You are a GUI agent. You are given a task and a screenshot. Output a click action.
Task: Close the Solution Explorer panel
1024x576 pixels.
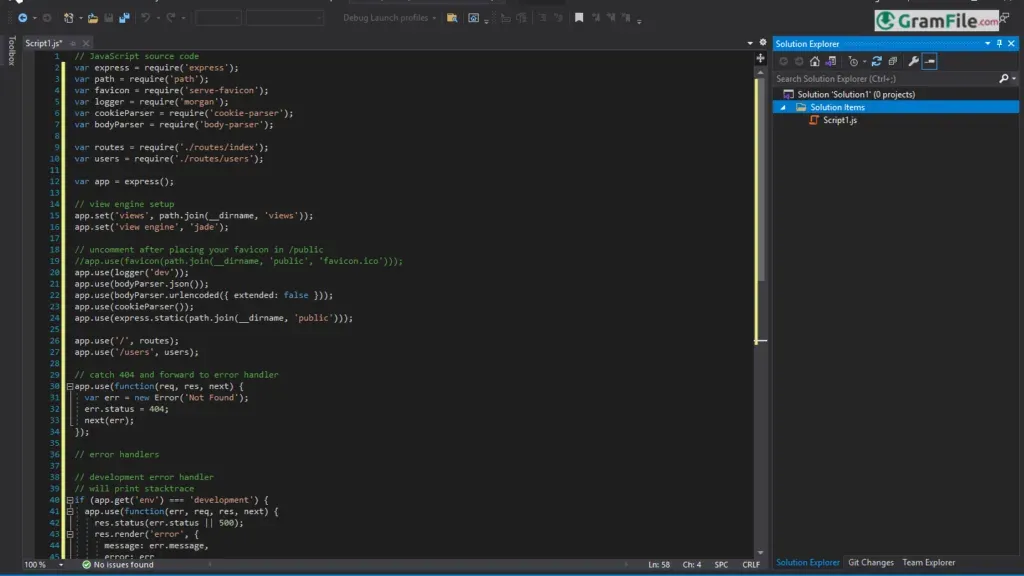click(x=1011, y=44)
